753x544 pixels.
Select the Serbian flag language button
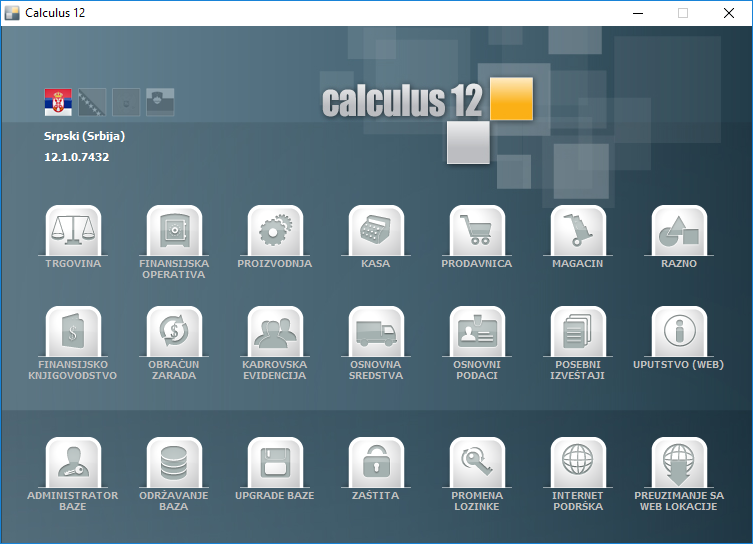pyautogui.click(x=58, y=102)
